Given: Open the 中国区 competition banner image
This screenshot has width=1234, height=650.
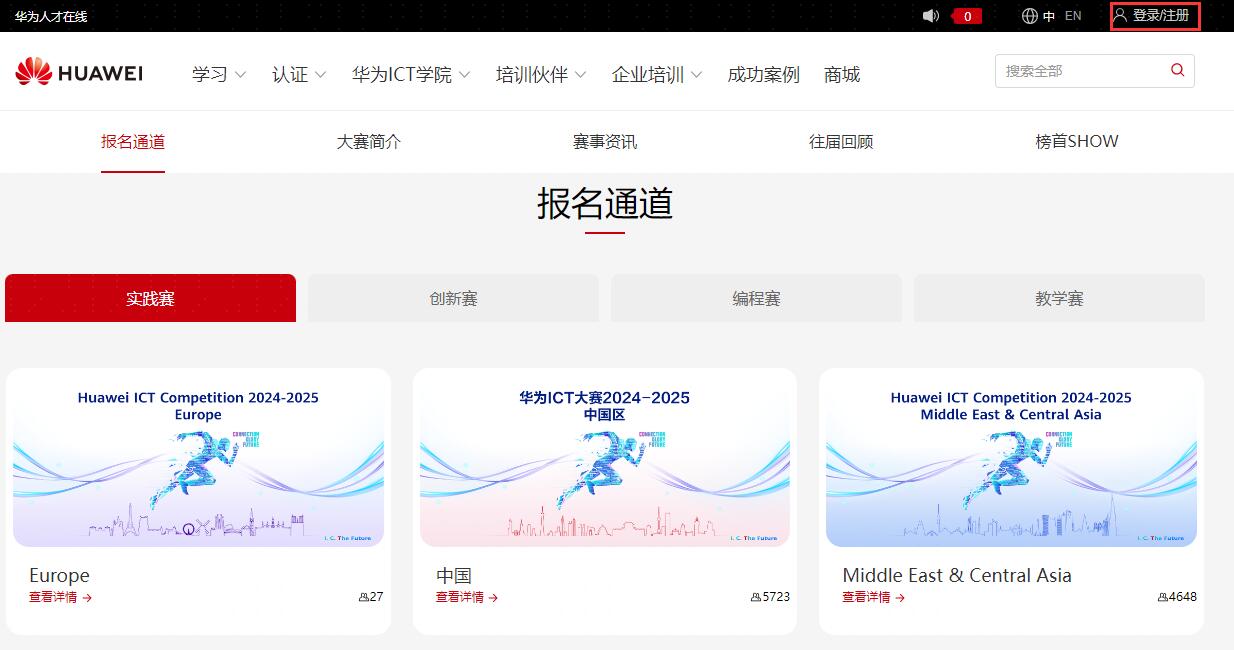Looking at the screenshot, I should (605, 461).
